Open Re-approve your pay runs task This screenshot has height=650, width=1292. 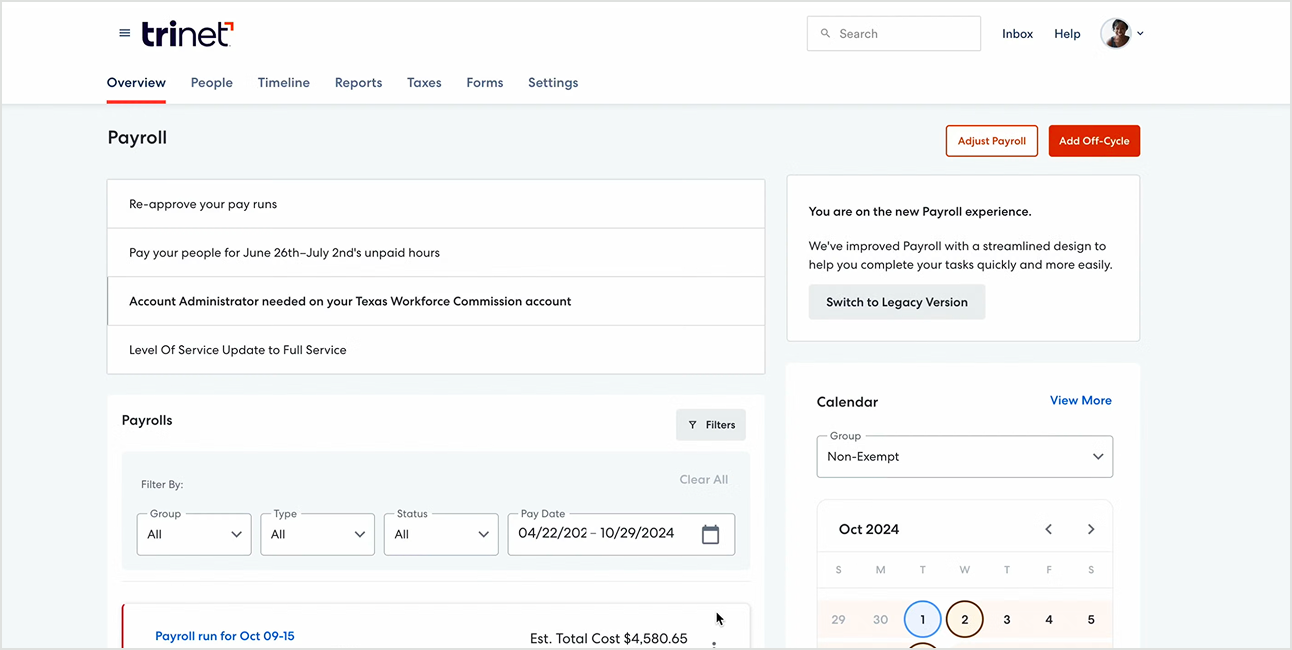pos(436,204)
